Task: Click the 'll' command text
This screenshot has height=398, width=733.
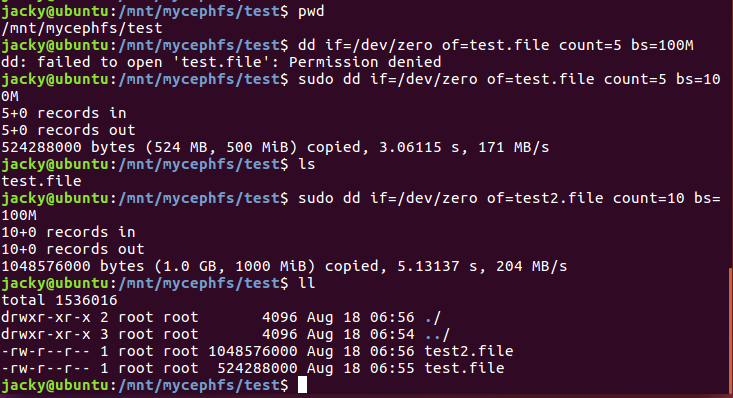Action: 307,283
